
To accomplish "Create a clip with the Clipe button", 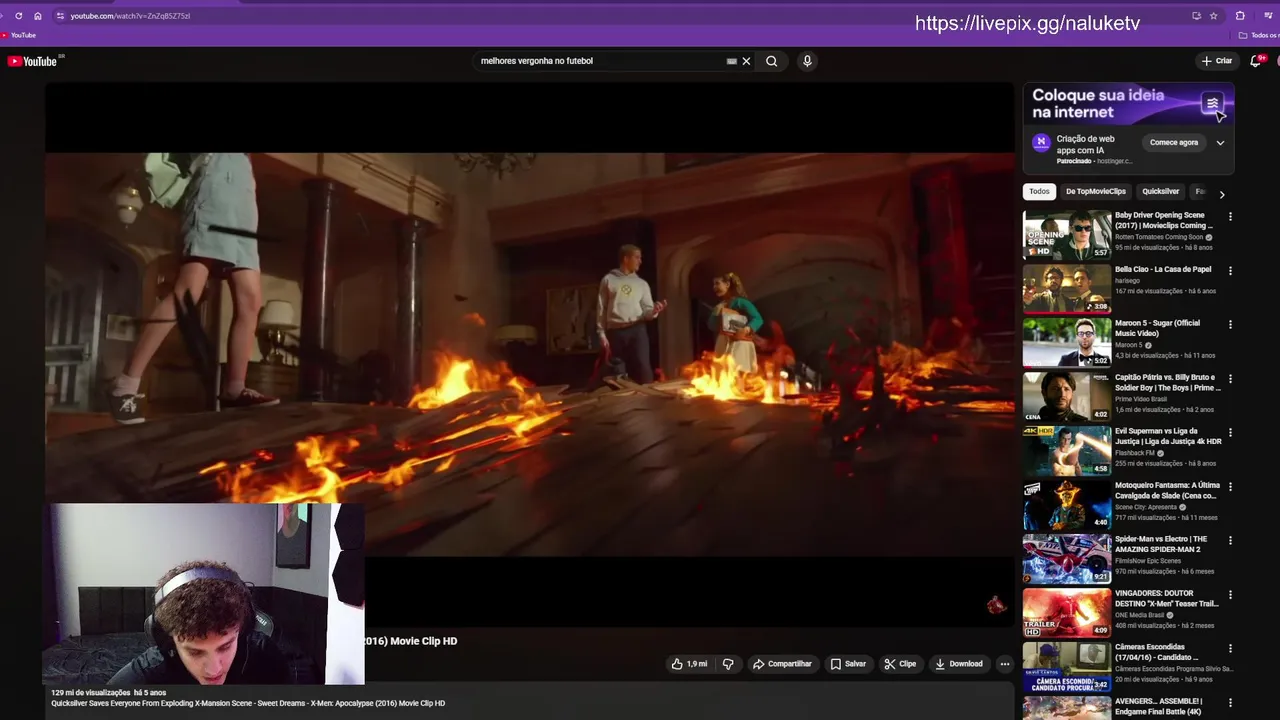I will (900, 664).
